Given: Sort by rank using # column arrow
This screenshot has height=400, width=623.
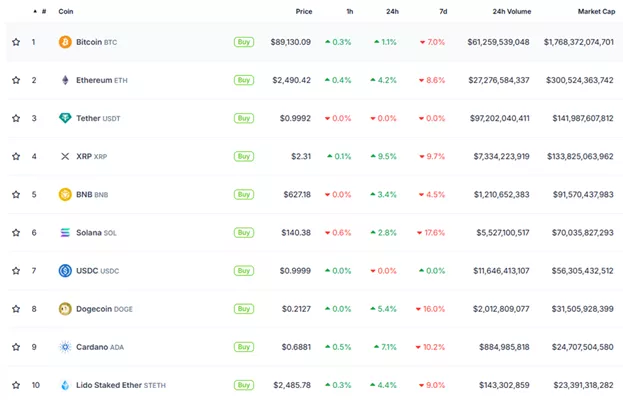Looking at the screenshot, I should point(36,12).
